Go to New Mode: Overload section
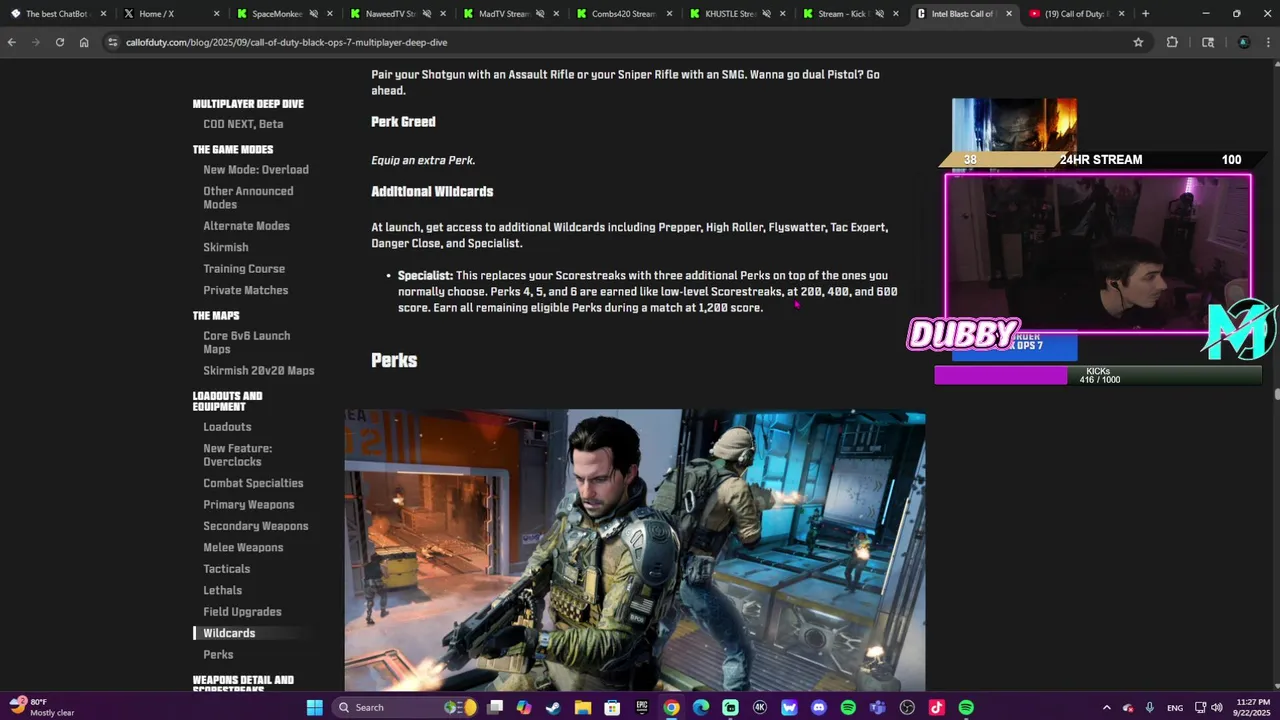 tap(256, 170)
